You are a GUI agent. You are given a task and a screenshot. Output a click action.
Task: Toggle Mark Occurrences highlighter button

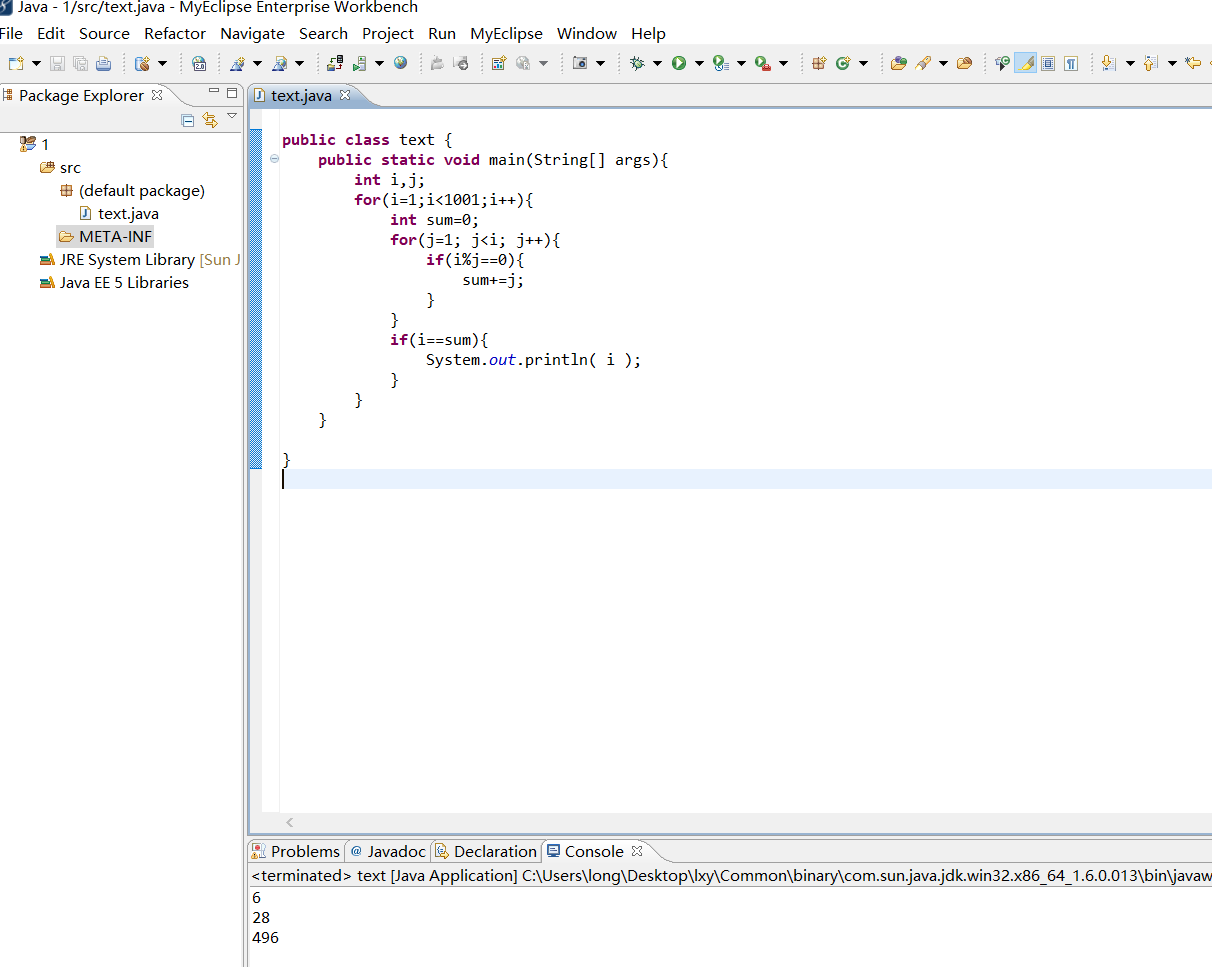(x=1025, y=63)
